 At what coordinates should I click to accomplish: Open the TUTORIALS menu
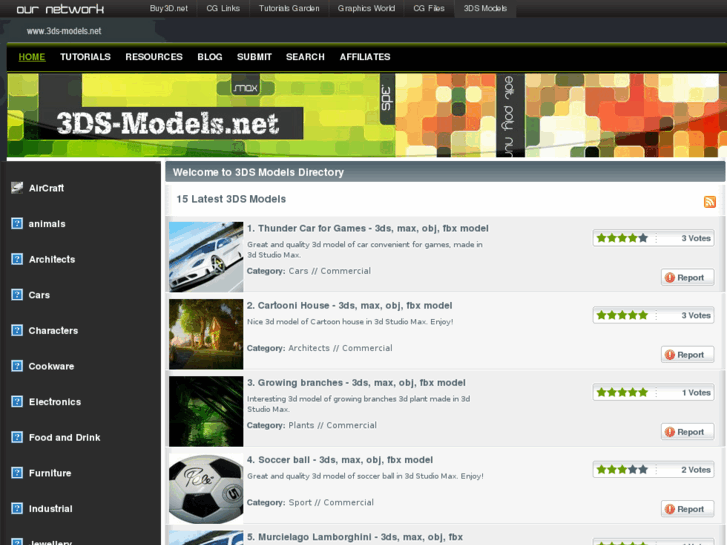pyautogui.click(x=85, y=57)
